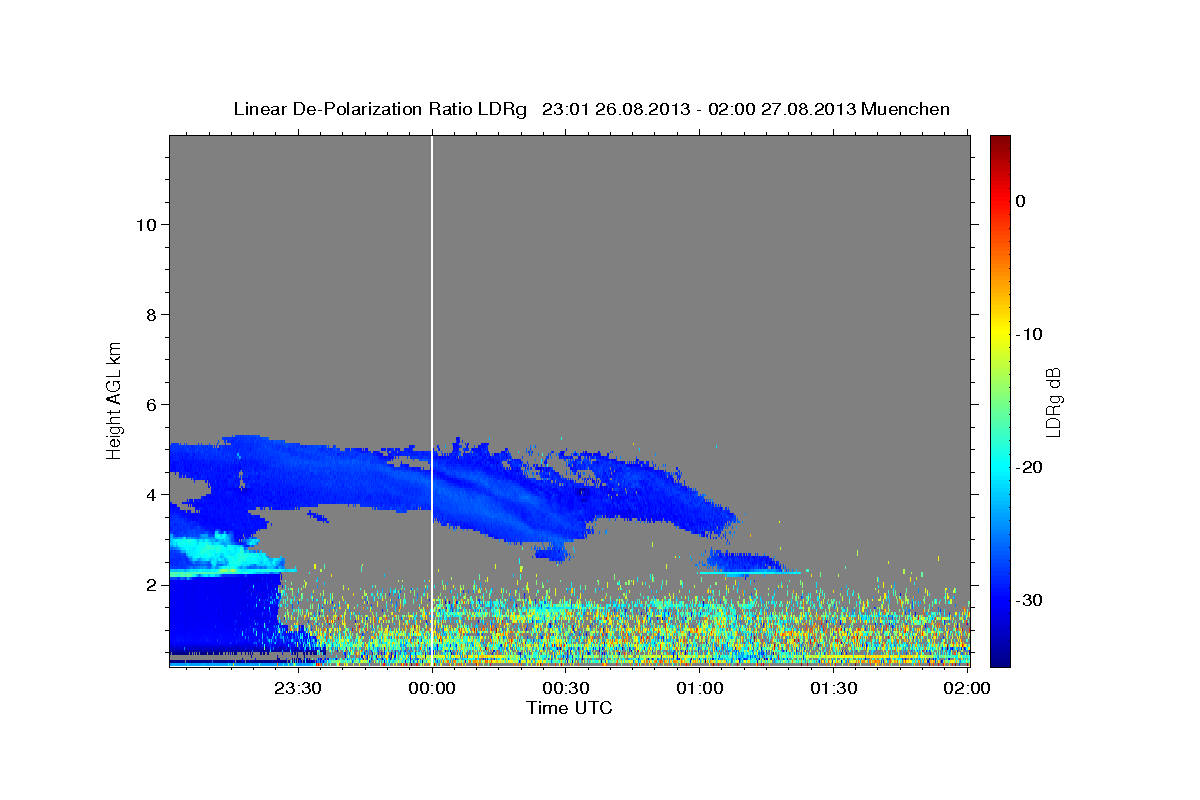Image resolution: width=1200 pixels, height=800 pixels.
Task: Click the 'Height AGL km' axis label
Action: click(x=115, y=400)
